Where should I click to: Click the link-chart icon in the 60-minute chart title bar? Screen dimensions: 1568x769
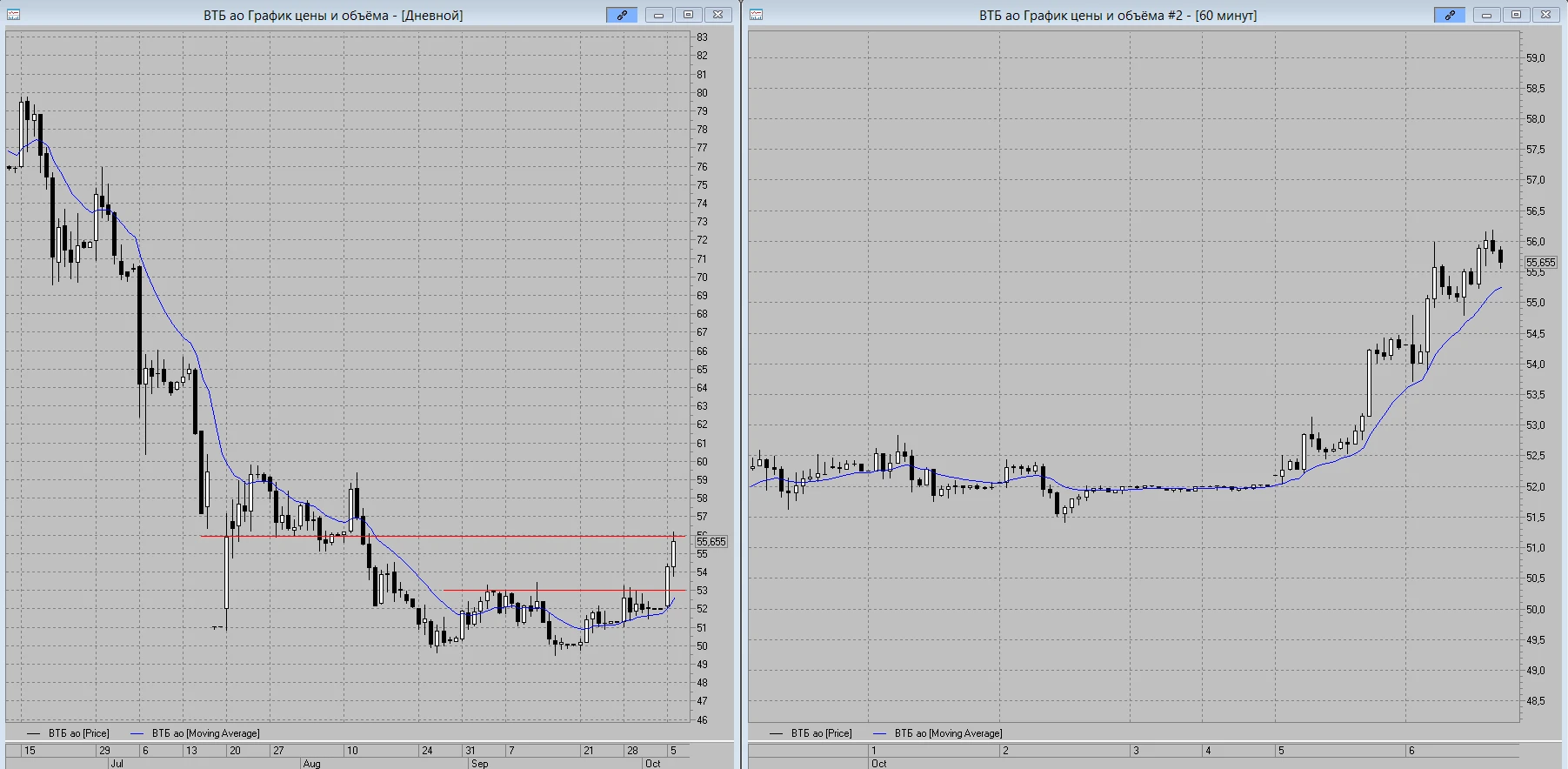1450,15
